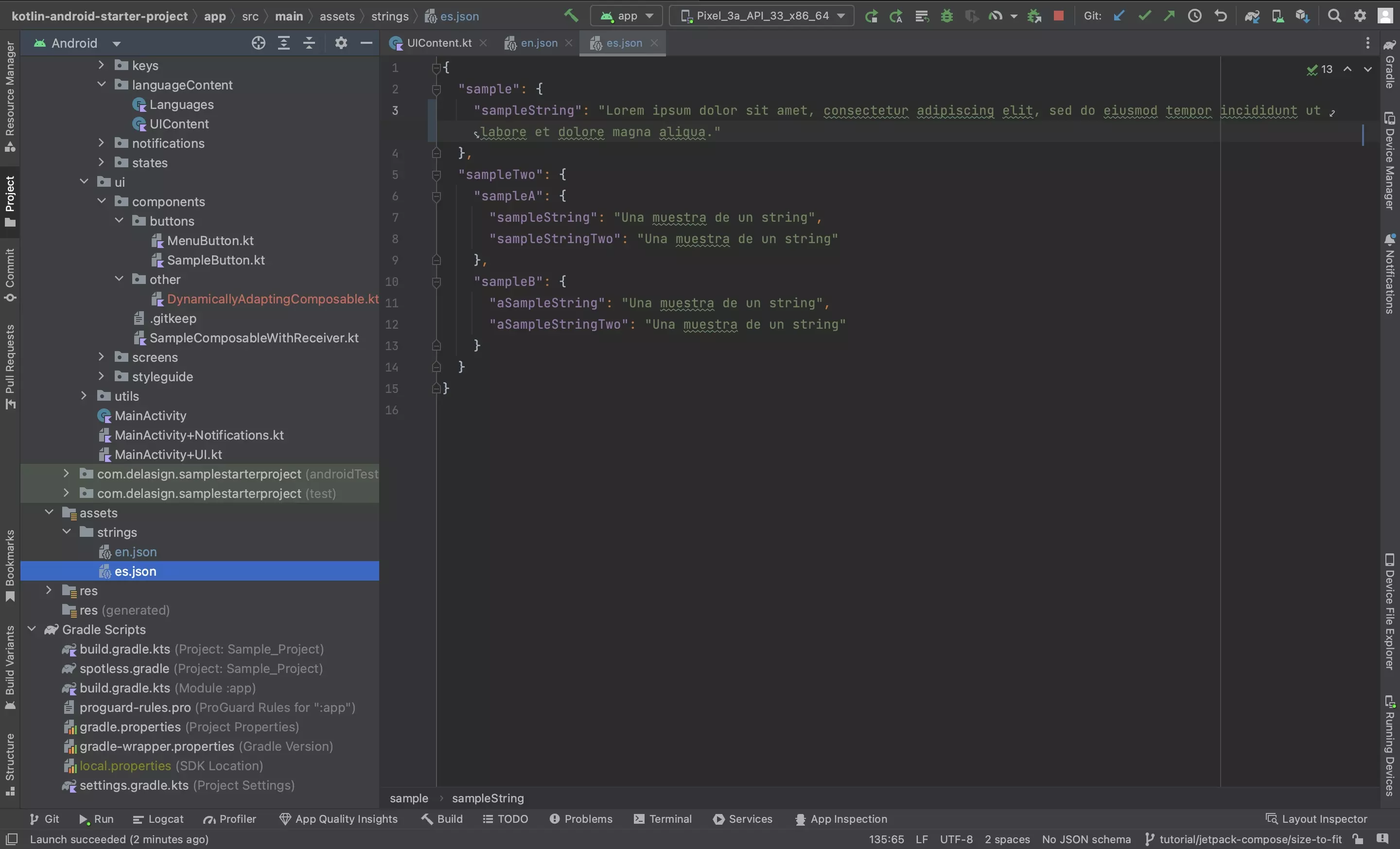Collapse the languageContent folder
The width and height of the screenshot is (1400, 849).
[101, 84]
